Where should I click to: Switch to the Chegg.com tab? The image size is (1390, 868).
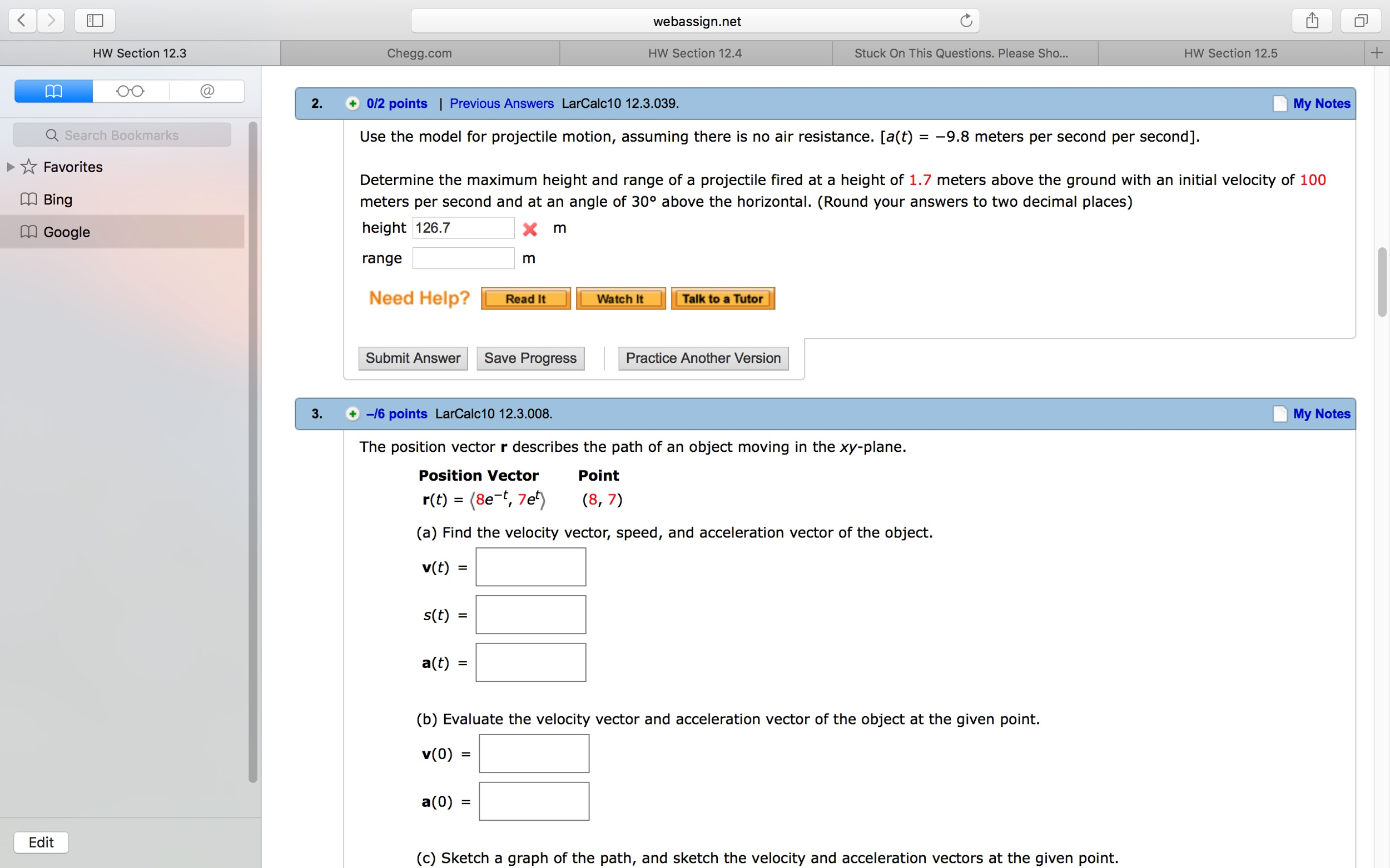pyautogui.click(x=419, y=53)
